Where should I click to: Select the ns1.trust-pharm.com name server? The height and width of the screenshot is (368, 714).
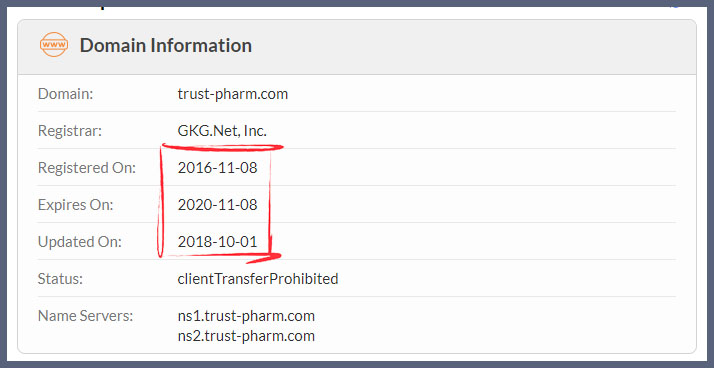click(x=246, y=316)
